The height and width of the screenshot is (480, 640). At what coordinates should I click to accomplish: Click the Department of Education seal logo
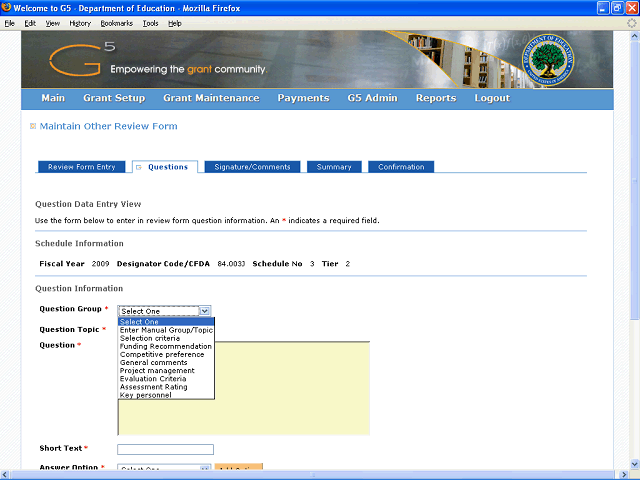coord(547,60)
